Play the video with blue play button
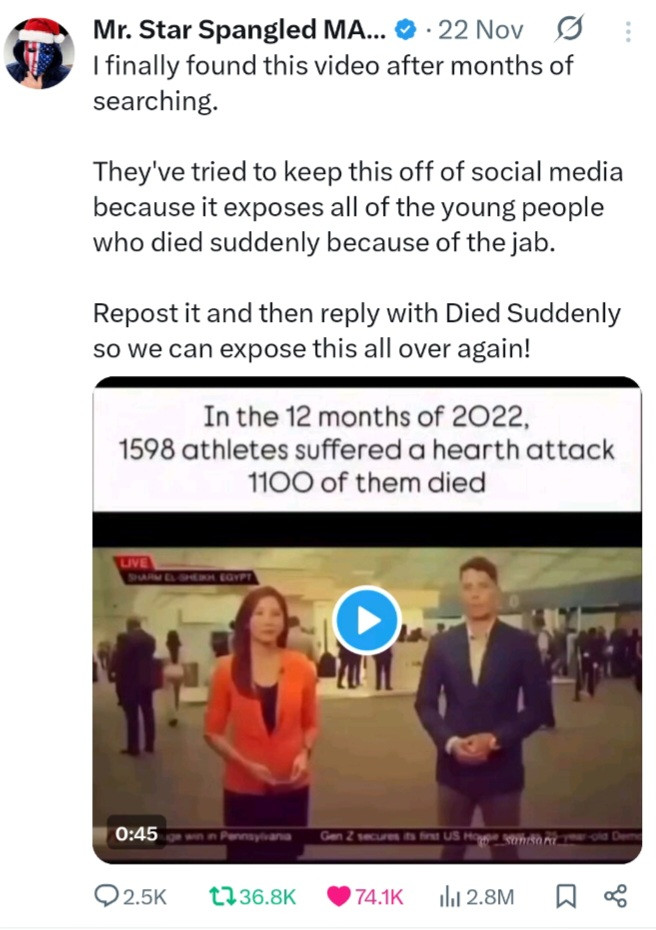 367,620
